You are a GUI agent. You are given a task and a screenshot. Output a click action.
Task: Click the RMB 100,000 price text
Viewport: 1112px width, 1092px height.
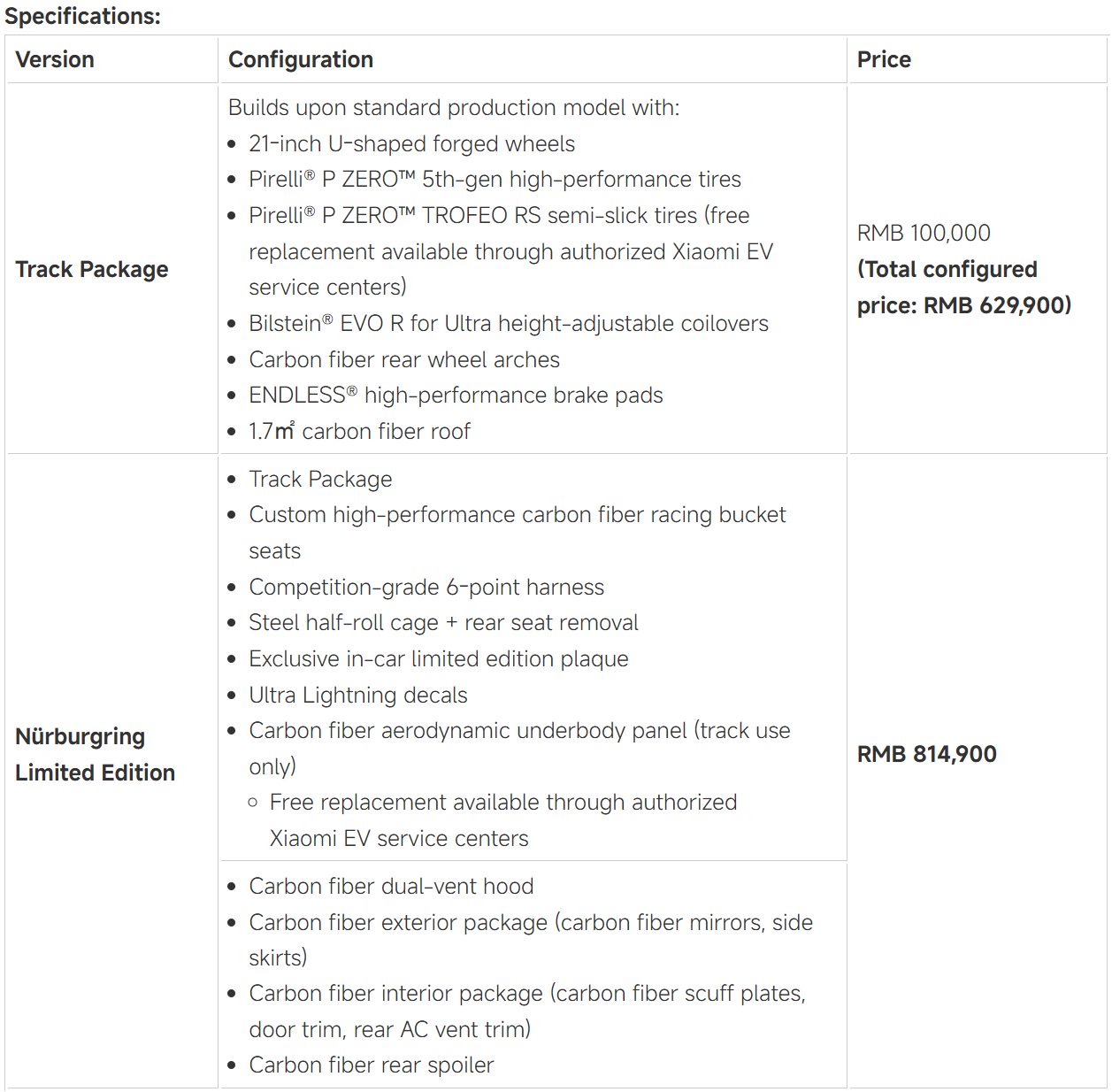pyautogui.click(x=924, y=233)
